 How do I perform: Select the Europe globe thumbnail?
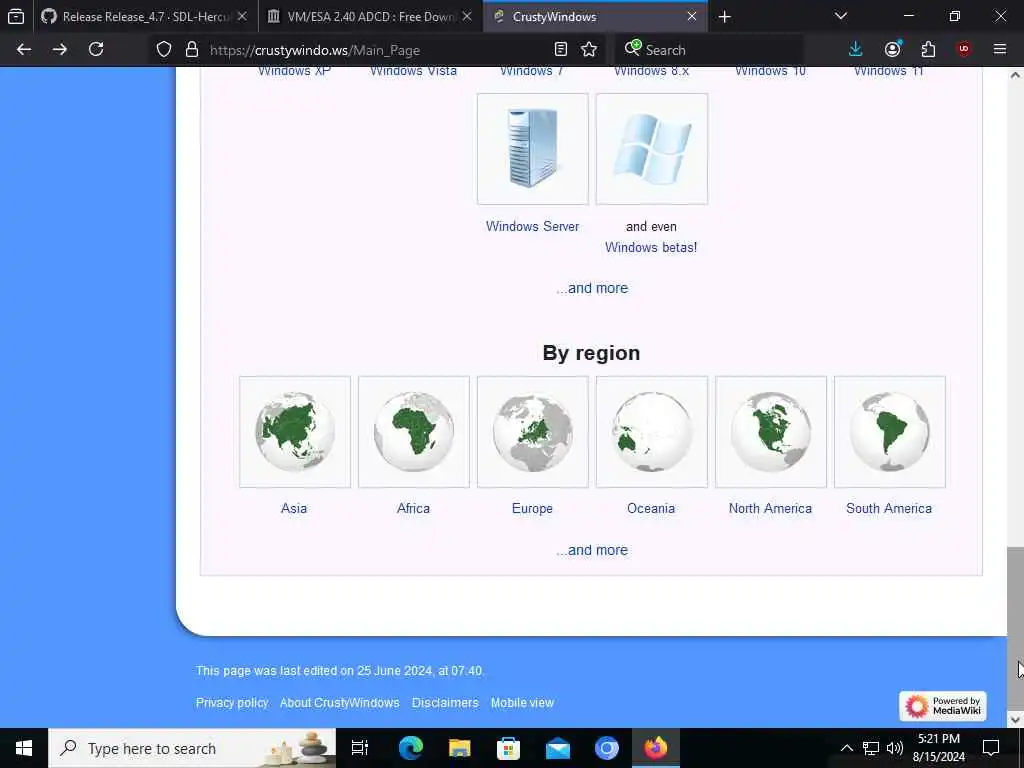coord(532,432)
